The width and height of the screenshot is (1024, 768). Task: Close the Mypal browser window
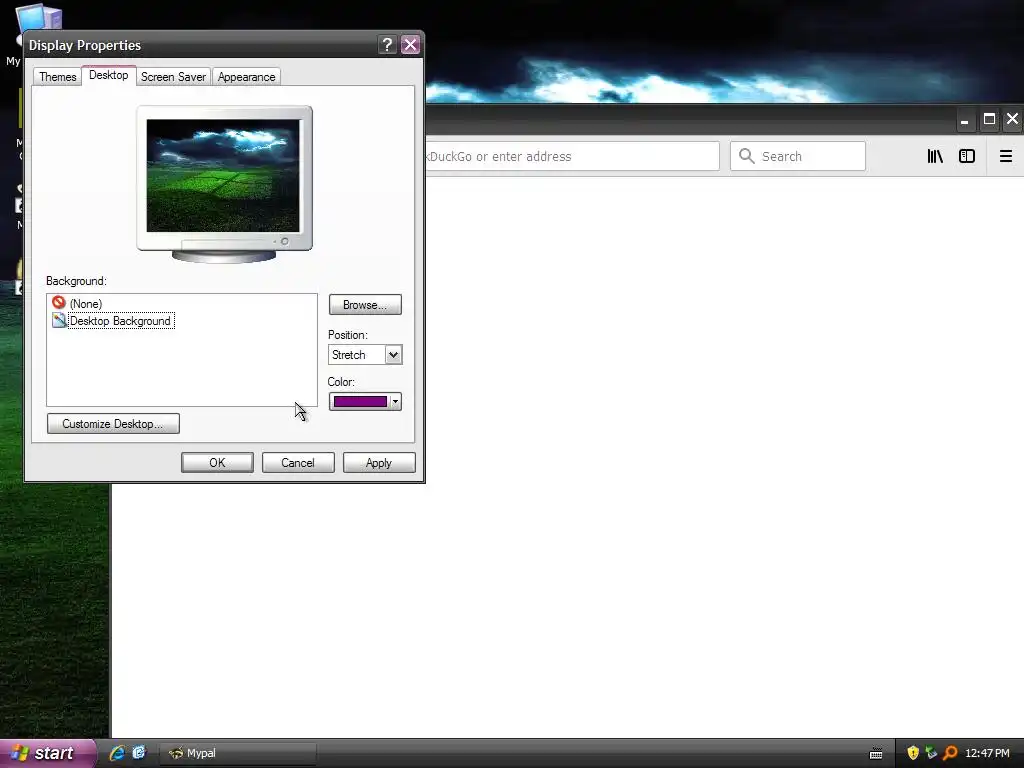point(1012,120)
